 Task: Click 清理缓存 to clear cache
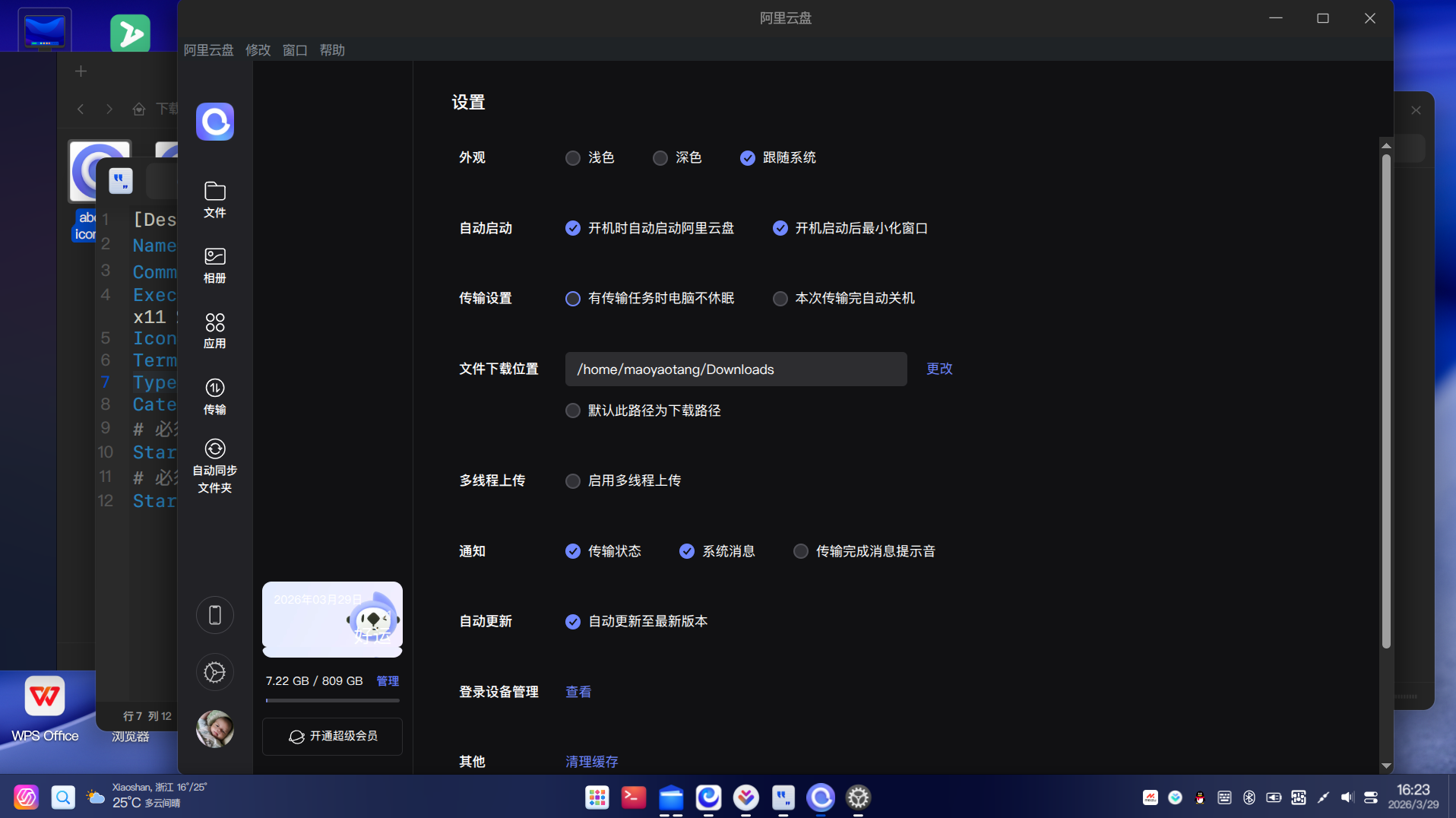point(591,761)
